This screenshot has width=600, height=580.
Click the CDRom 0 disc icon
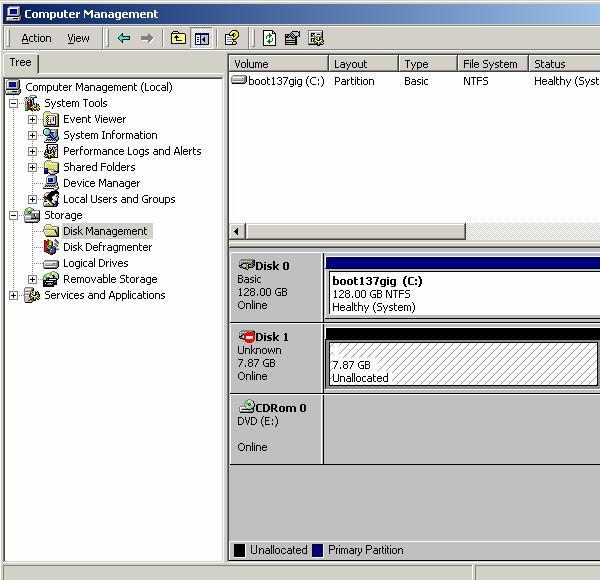click(247, 407)
